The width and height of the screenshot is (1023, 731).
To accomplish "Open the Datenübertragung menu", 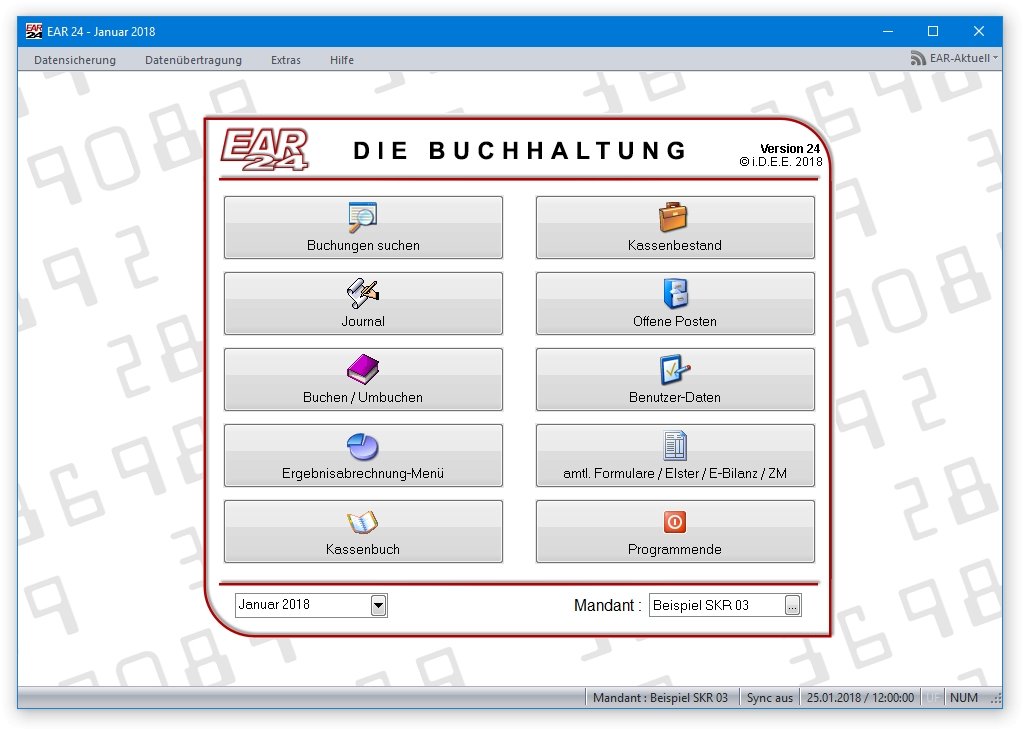I will click(x=193, y=60).
